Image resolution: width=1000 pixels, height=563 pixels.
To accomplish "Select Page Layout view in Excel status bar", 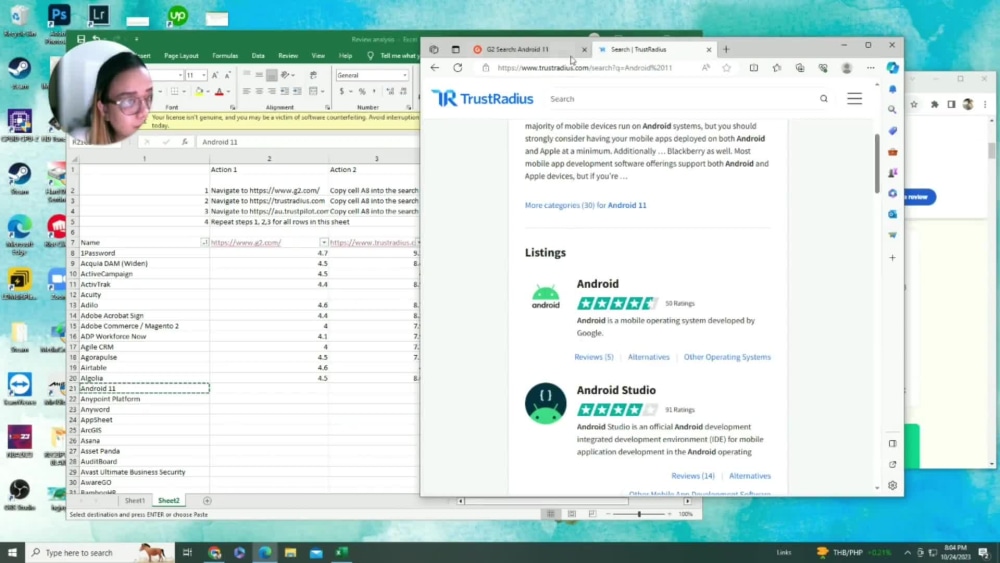I will [571, 514].
